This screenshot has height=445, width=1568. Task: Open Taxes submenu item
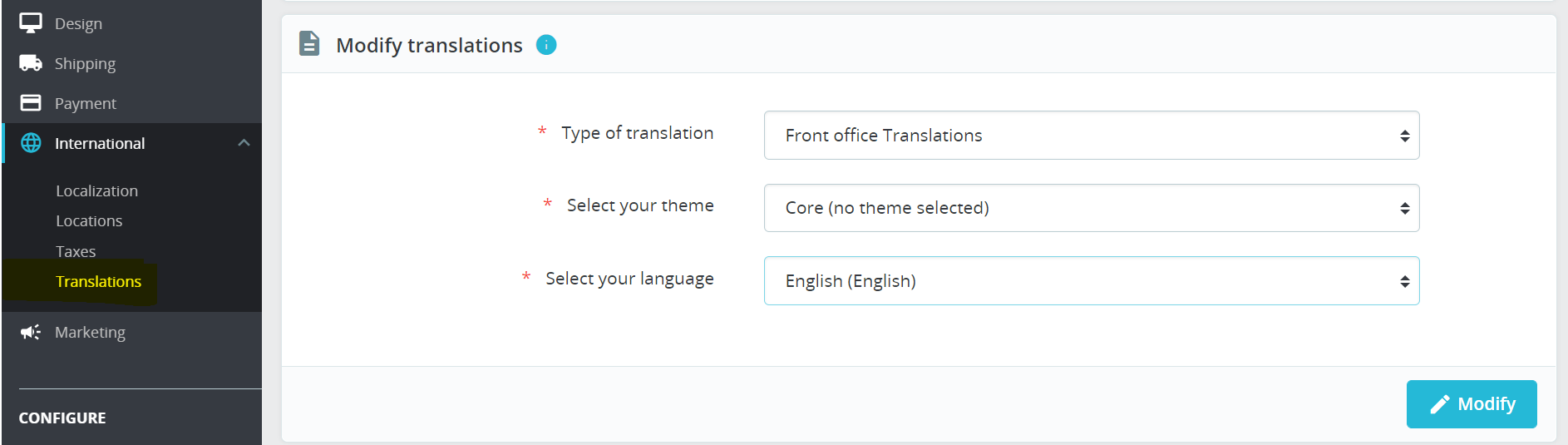coord(76,251)
